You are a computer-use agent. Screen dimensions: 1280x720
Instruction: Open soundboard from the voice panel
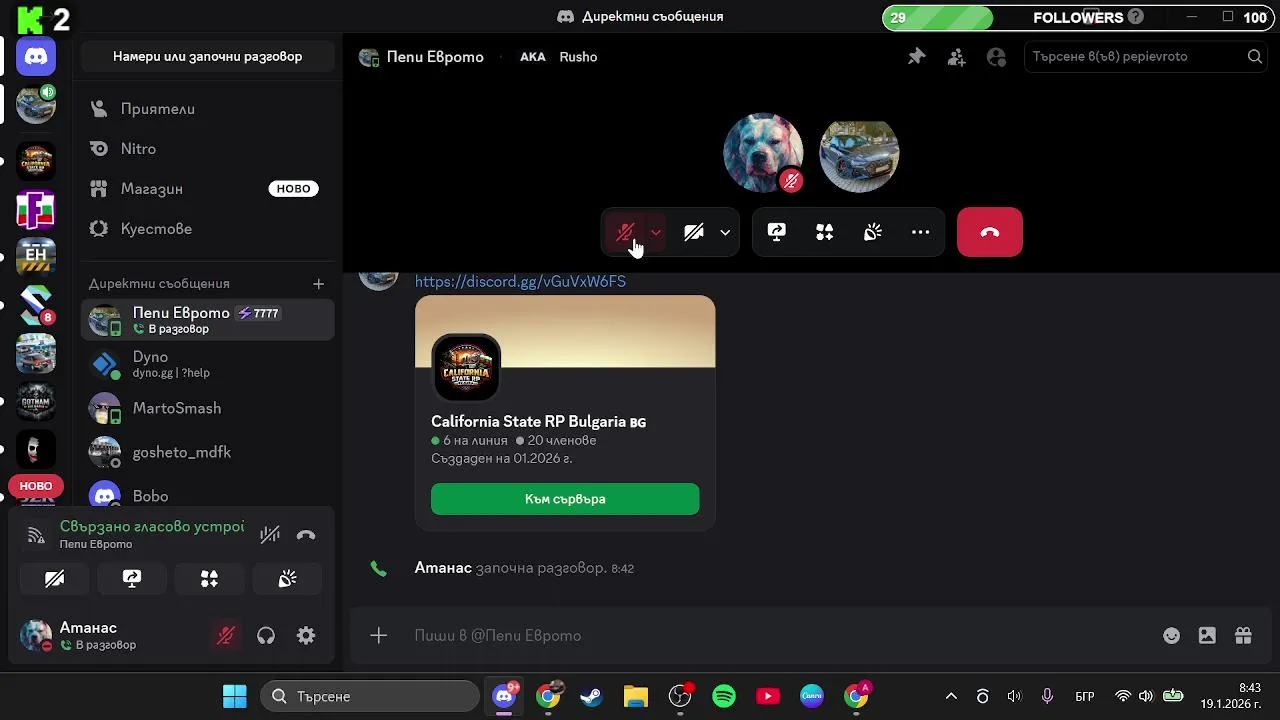(287, 579)
